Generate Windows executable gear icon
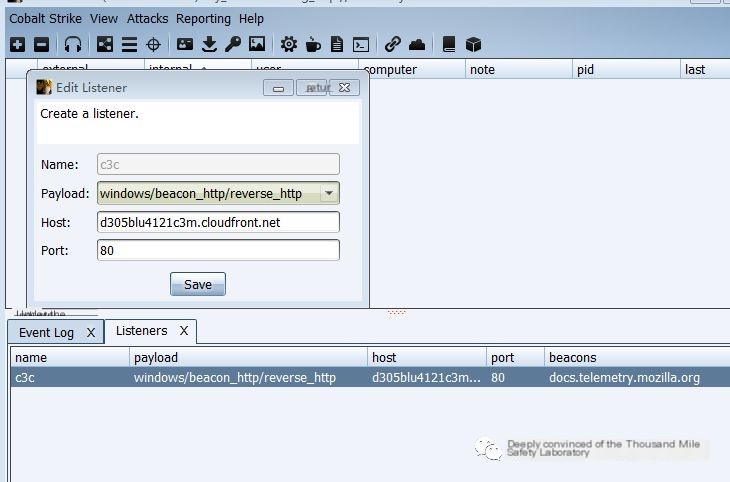The height and width of the screenshot is (482, 730). [x=289, y=45]
